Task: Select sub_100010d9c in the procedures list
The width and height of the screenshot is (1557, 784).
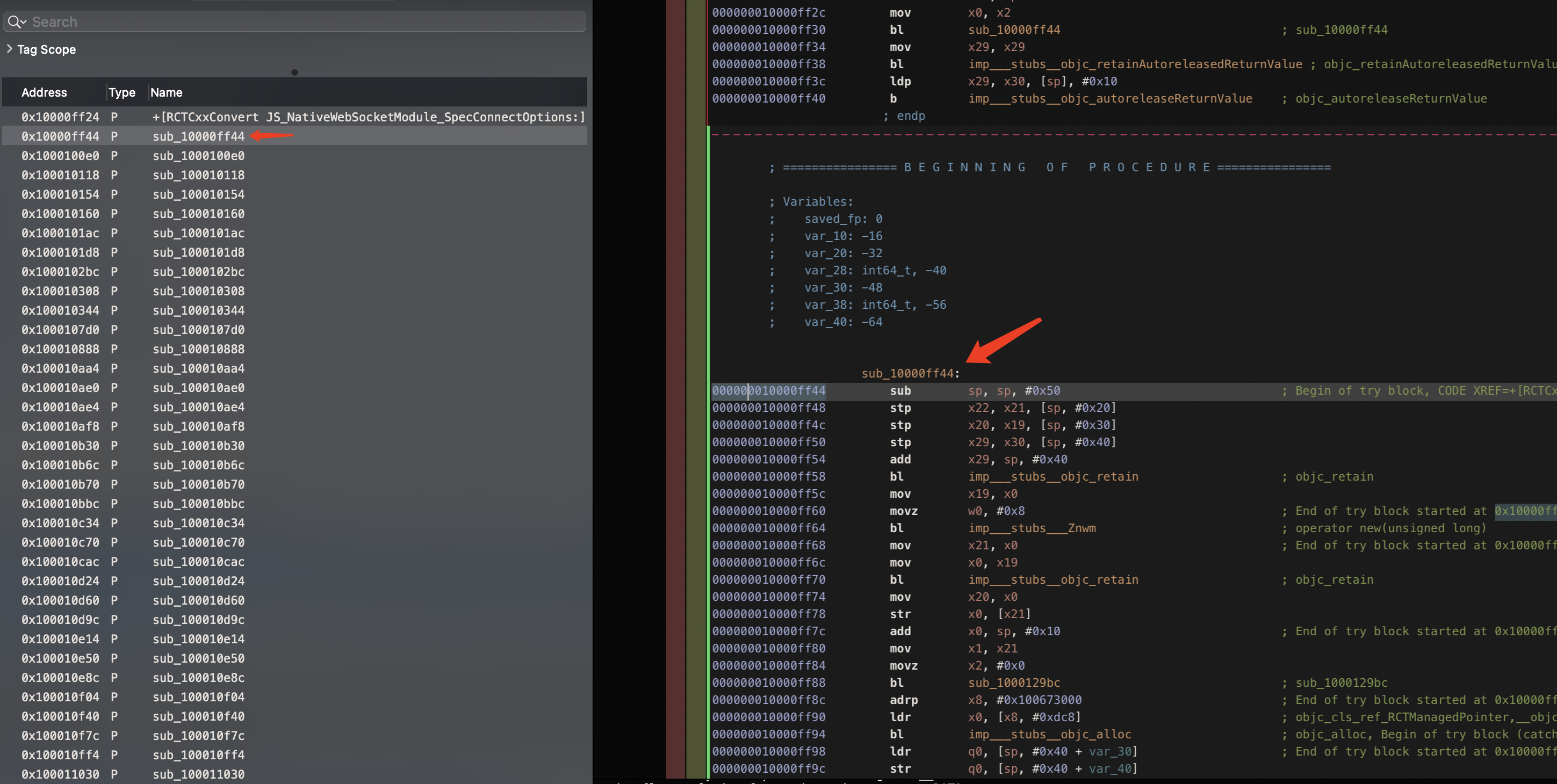Action: coord(294,619)
